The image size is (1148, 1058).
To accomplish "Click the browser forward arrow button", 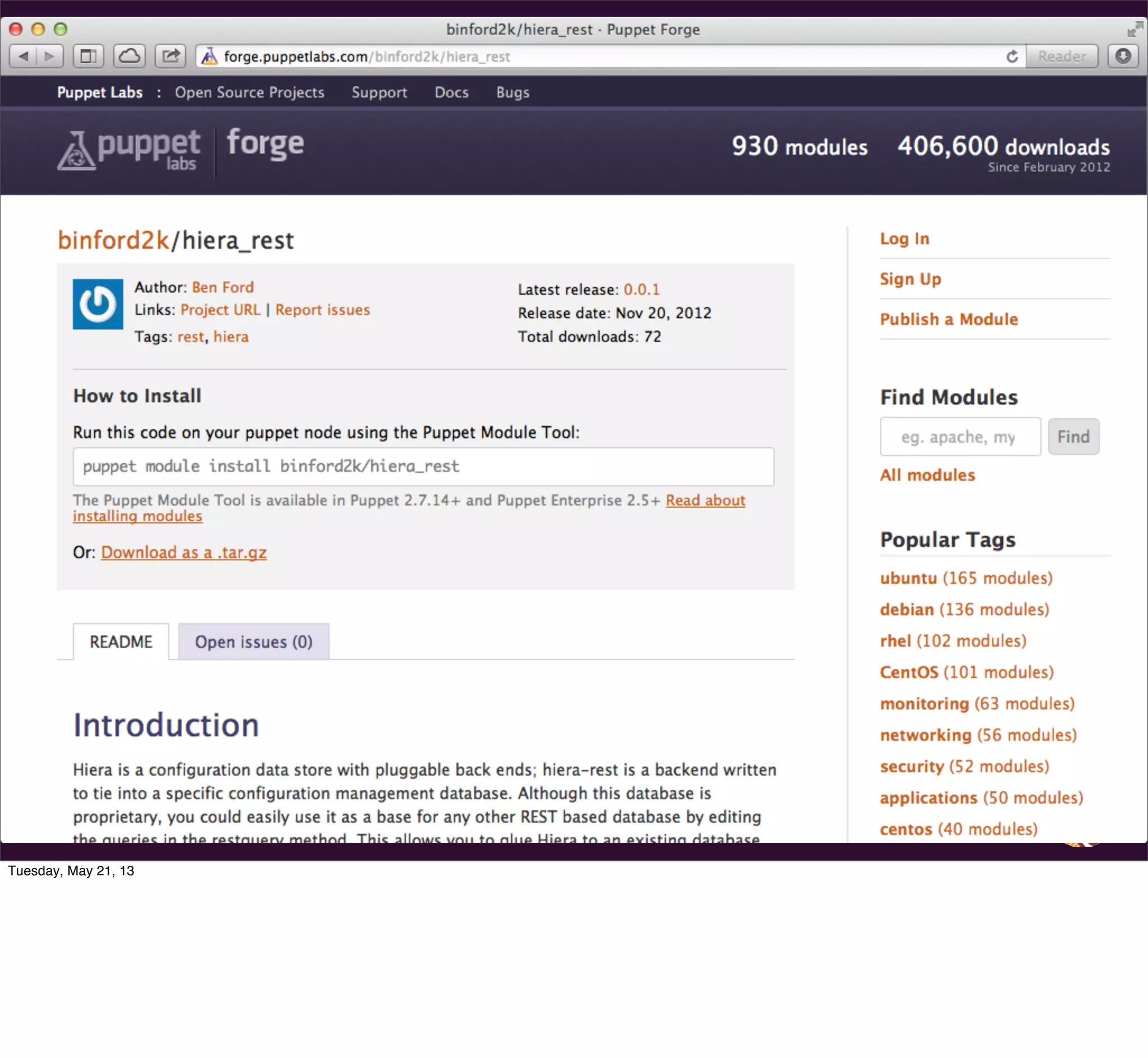I will pyautogui.click(x=50, y=56).
